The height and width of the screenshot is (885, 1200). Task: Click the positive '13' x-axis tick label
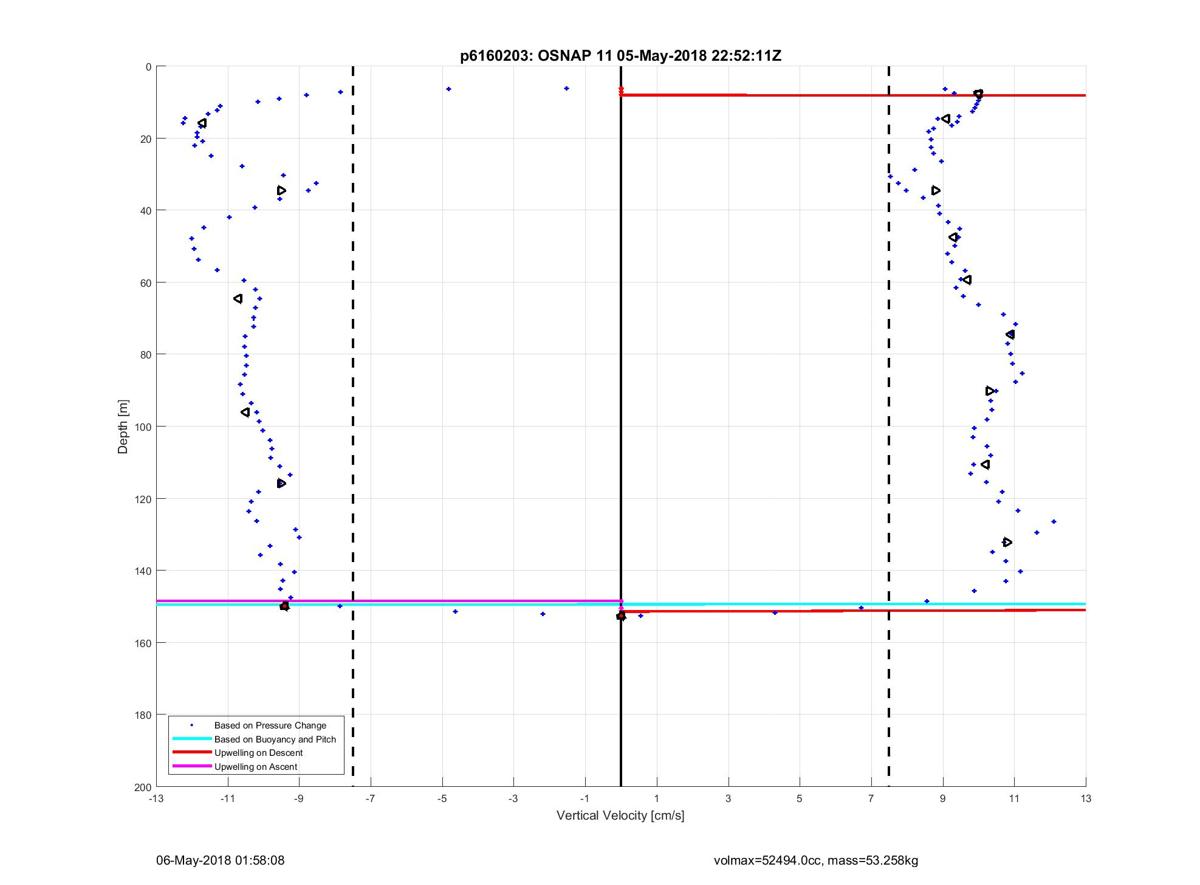tap(1086, 799)
